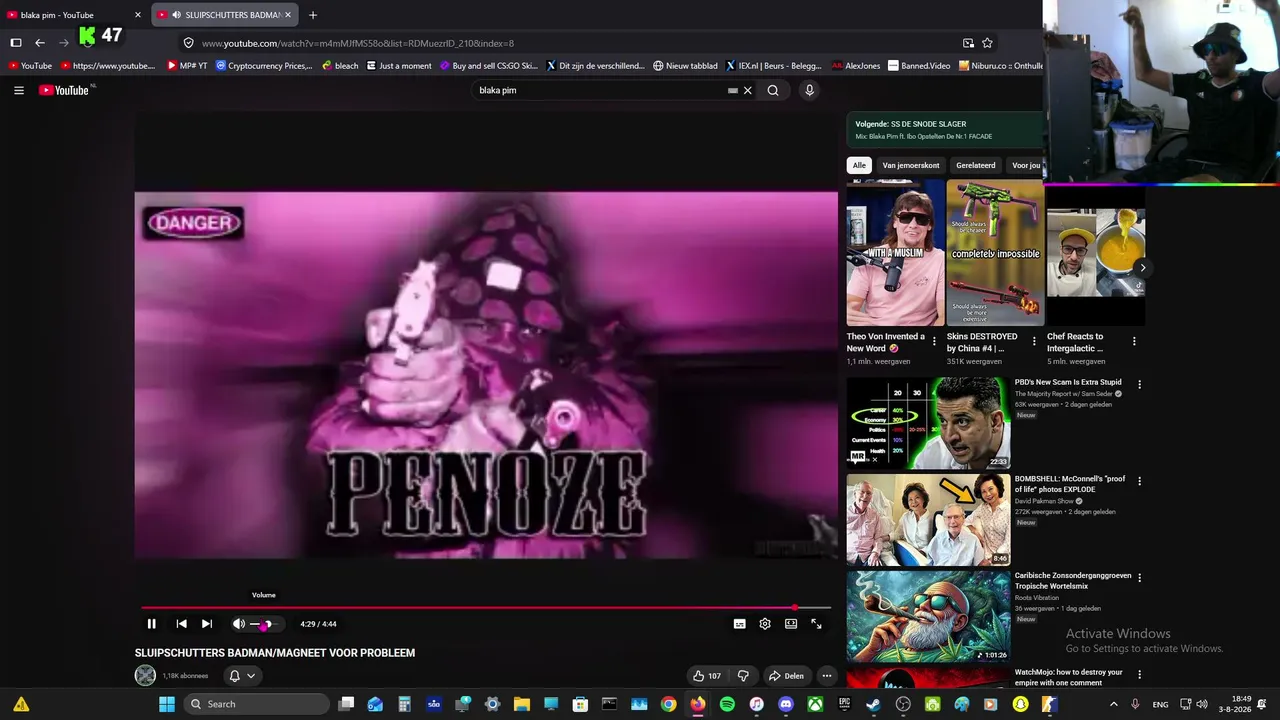This screenshot has width=1280, height=720.
Task: Click the taskbar Search box
Action: [x=256, y=704]
